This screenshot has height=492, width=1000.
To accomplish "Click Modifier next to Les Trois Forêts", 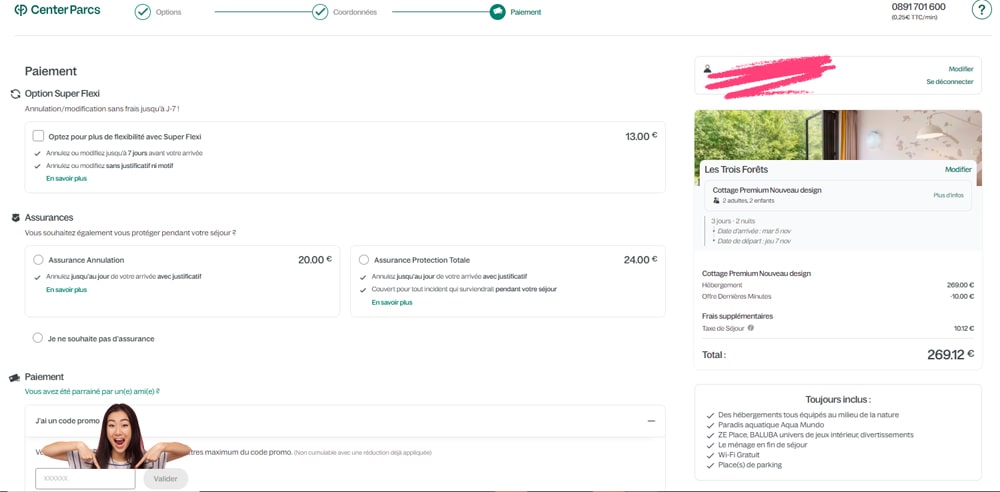I will (x=959, y=170).
